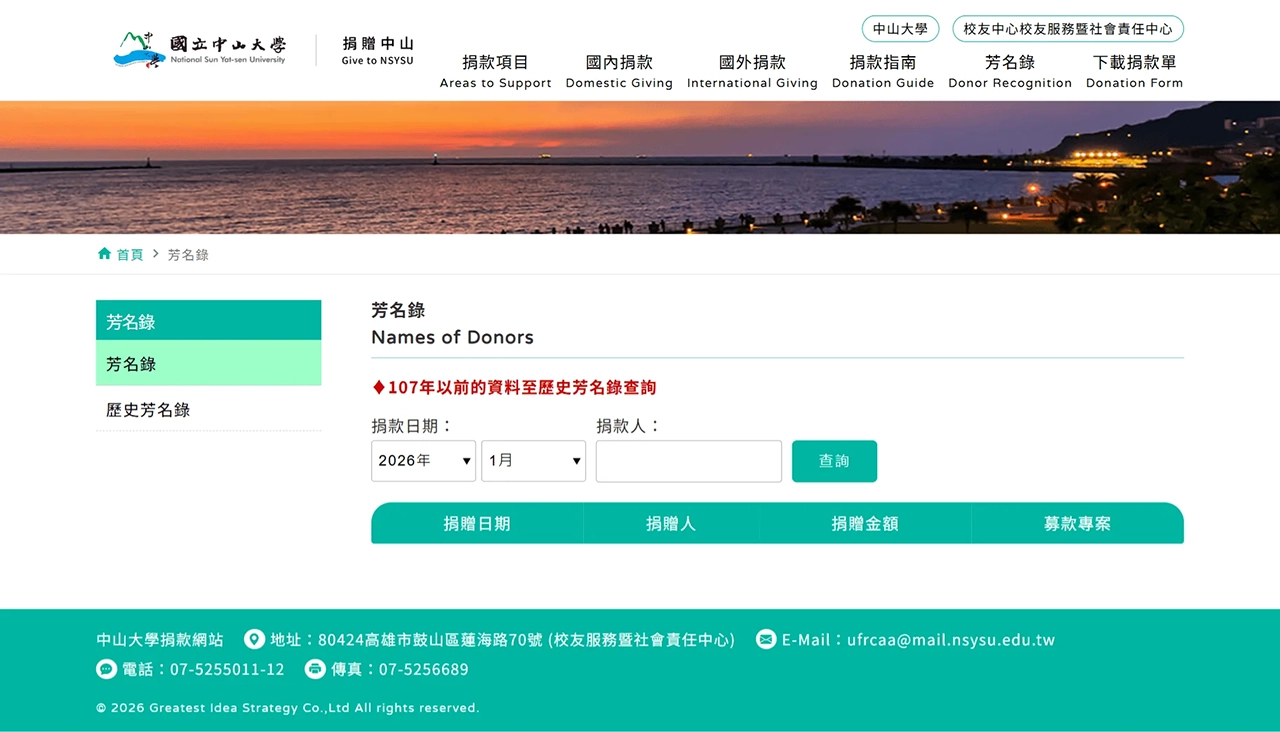Viewport: 1280px width, 732px height.
Task: Click the 募款專案 table column header
Action: click(x=1078, y=523)
